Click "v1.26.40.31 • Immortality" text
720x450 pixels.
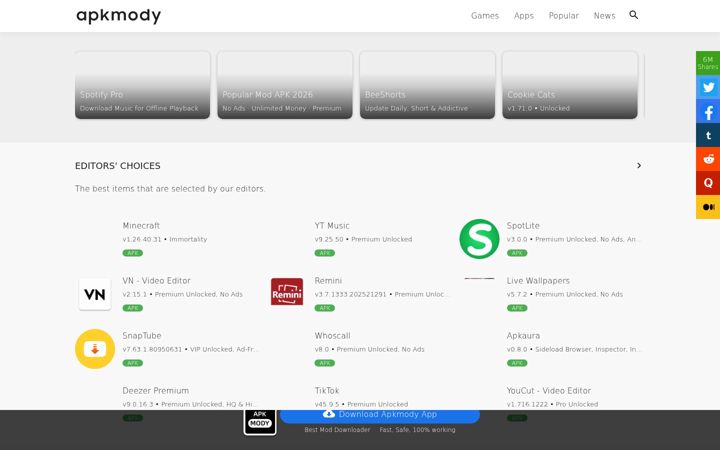[165, 239]
